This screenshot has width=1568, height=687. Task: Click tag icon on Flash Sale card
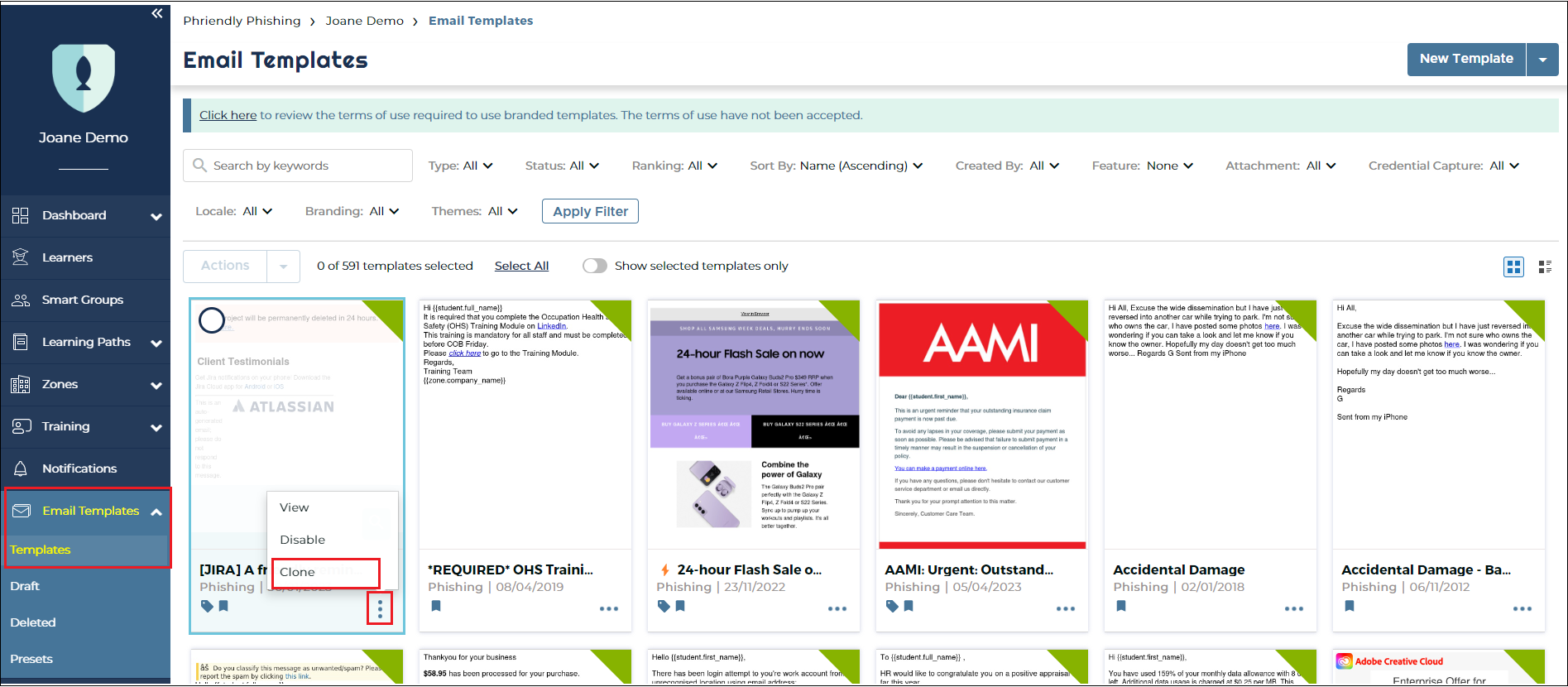click(664, 606)
